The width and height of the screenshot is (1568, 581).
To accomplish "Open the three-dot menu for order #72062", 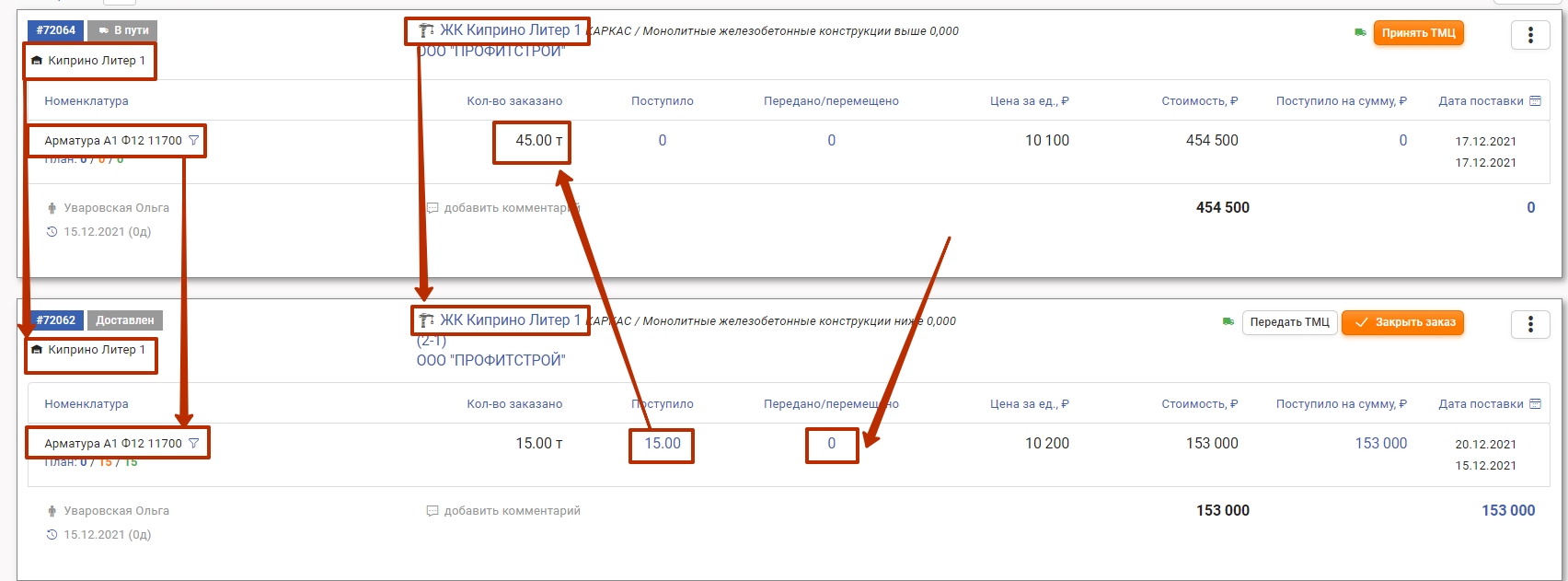I will 1530,324.
